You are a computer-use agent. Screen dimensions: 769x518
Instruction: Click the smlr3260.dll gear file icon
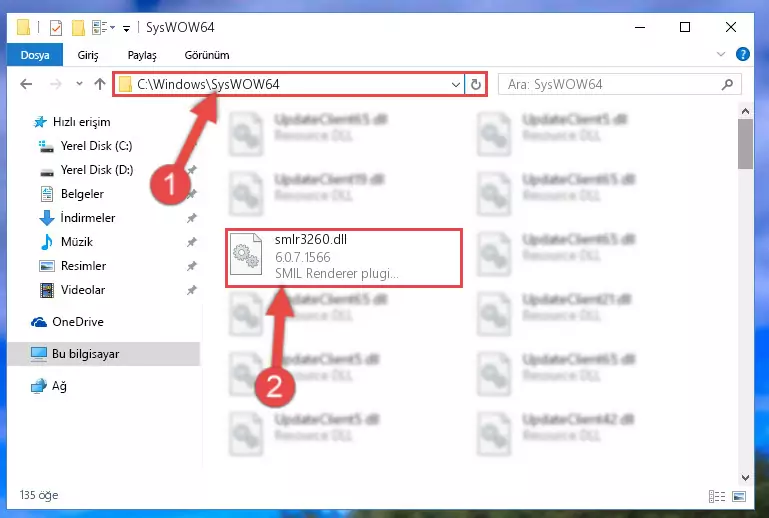[x=246, y=255]
